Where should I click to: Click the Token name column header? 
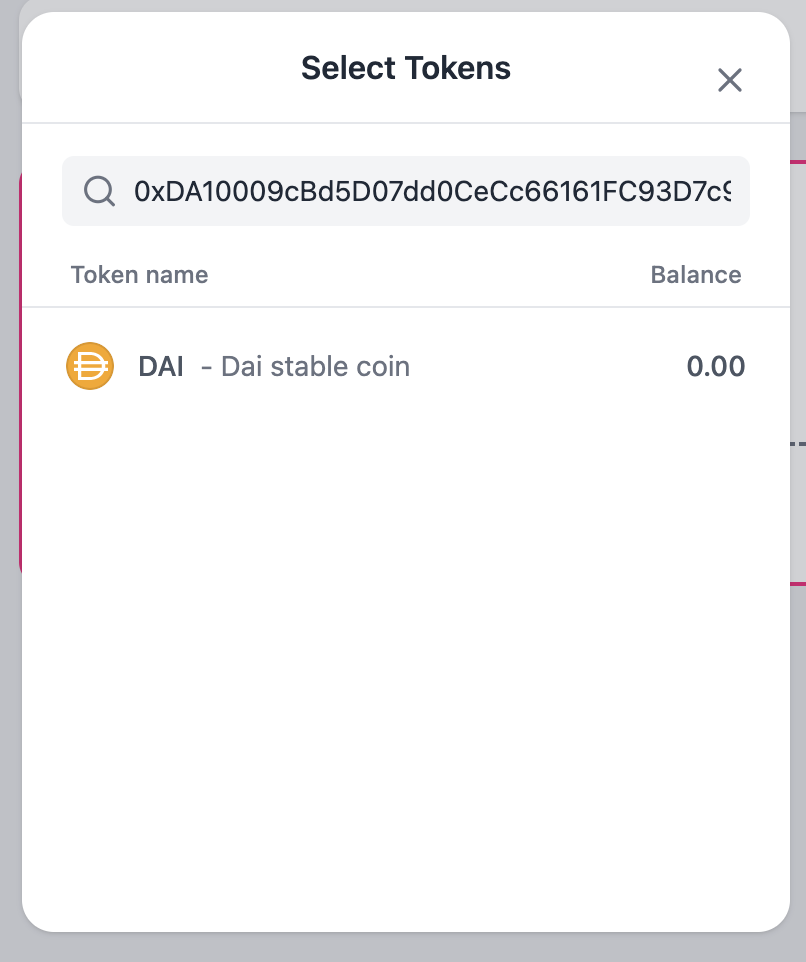[139, 275]
